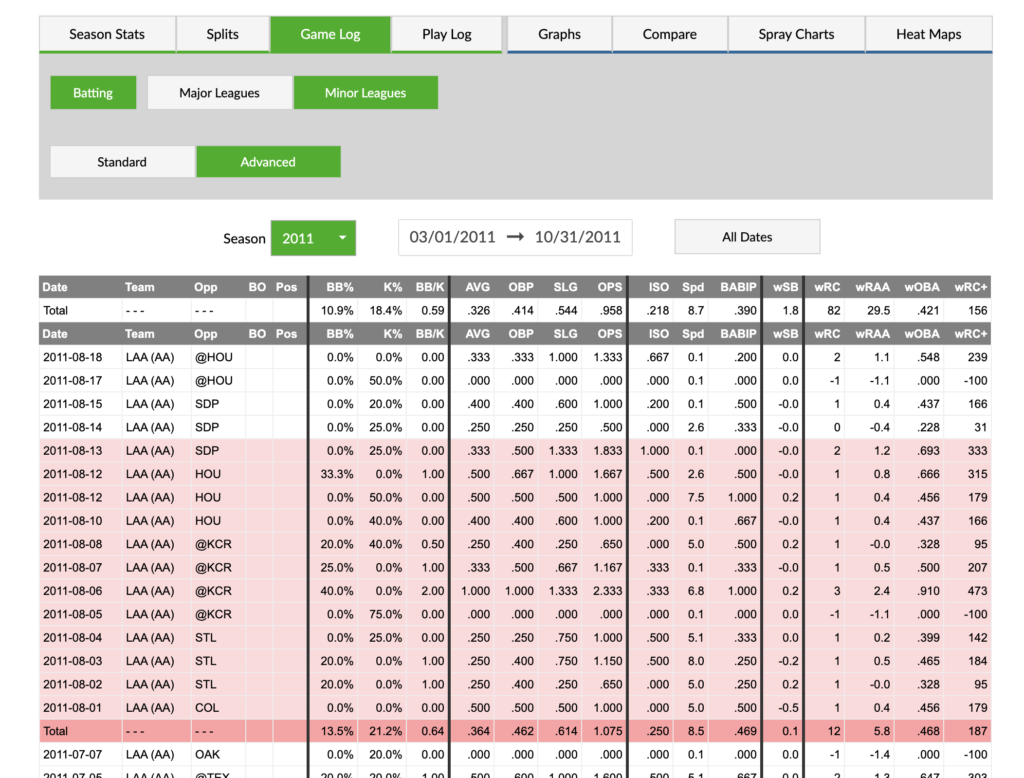Select the Advanced stats view

click(268, 161)
